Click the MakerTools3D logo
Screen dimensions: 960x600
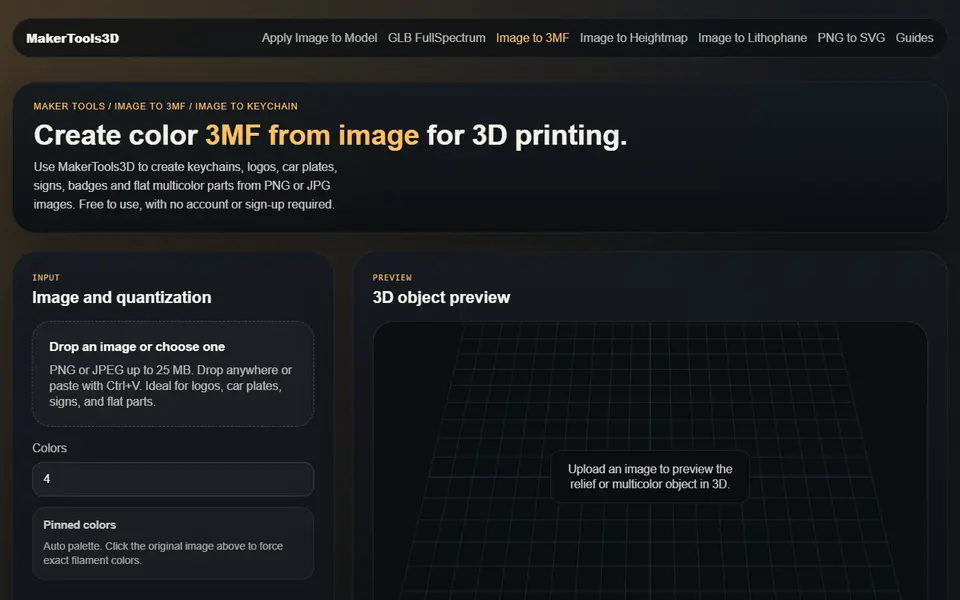click(x=72, y=38)
